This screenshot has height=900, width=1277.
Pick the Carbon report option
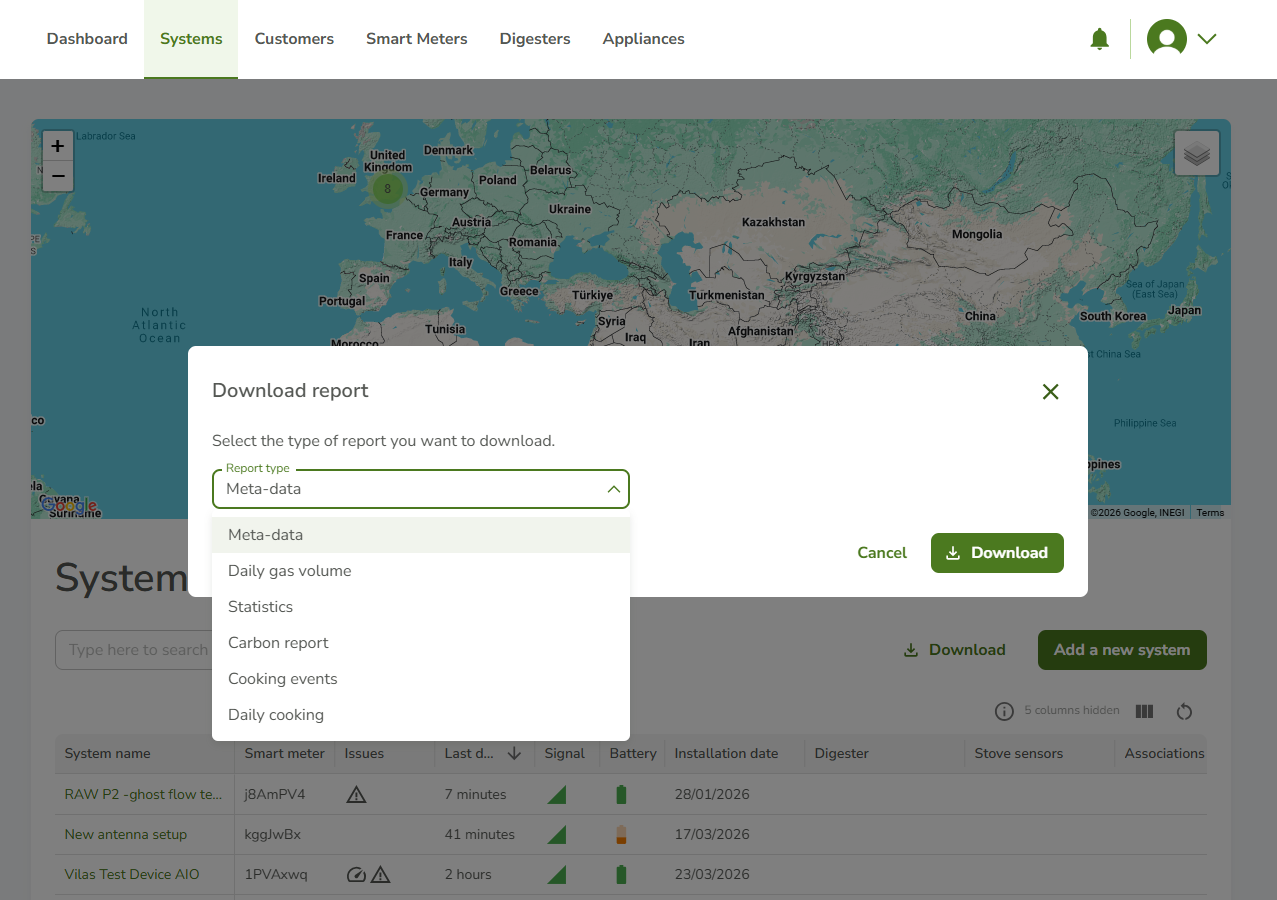pyautogui.click(x=278, y=643)
